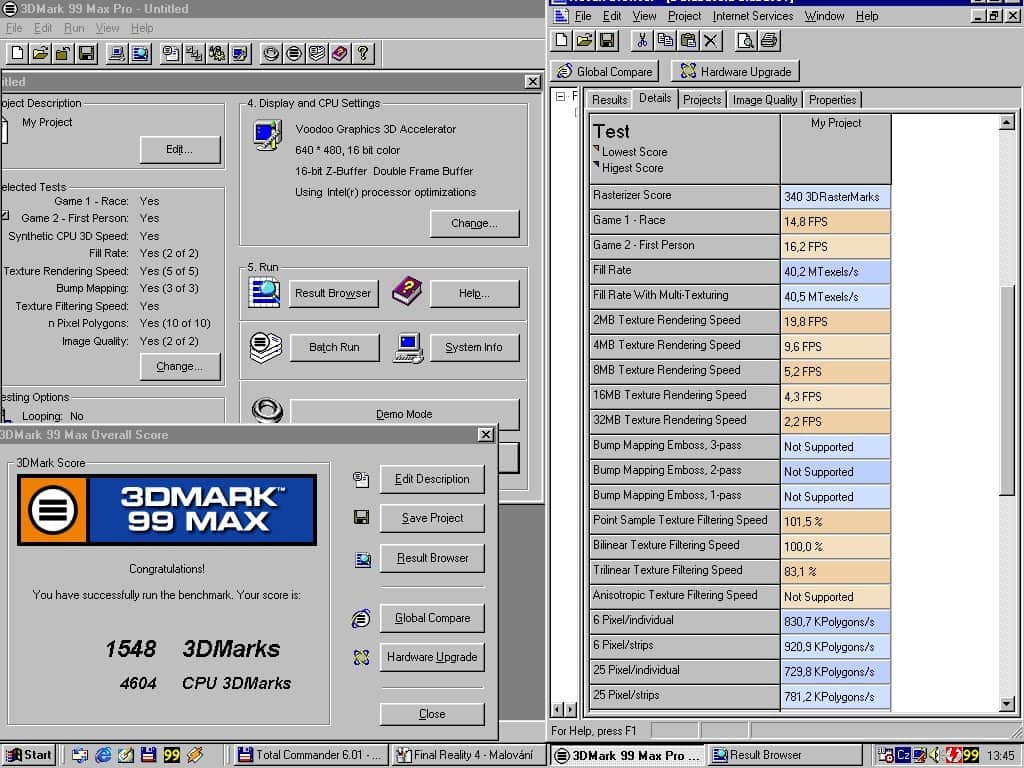The width and height of the screenshot is (1024, 768).
Task: Click System Info button
Action: pyautogui.click(x=474, y=347)
